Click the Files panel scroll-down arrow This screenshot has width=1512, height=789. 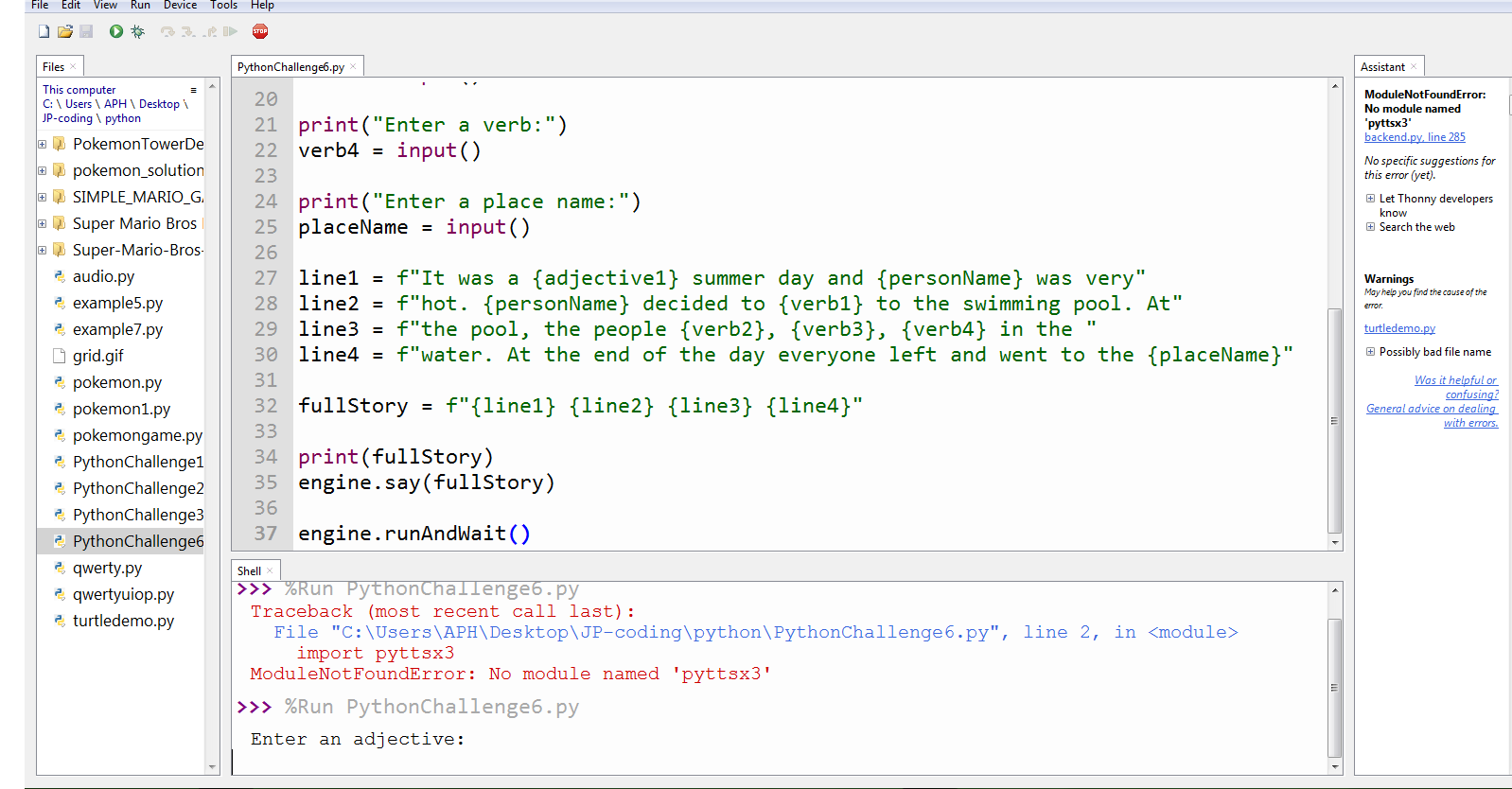(x=212, y=766)
